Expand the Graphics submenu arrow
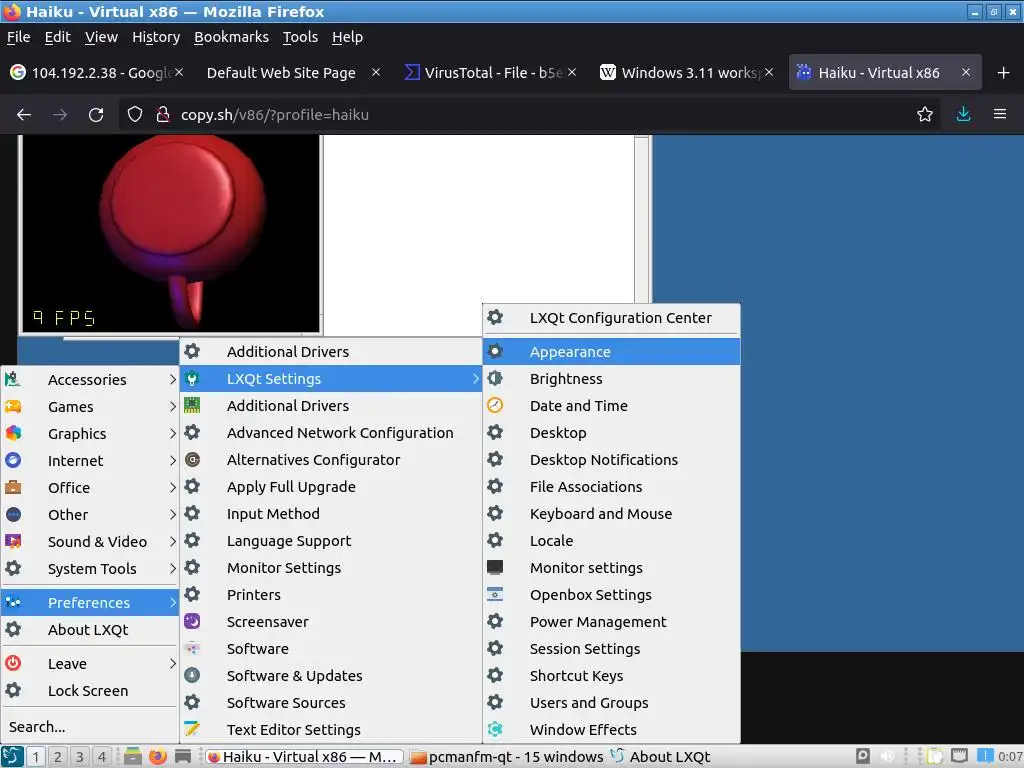 172,434
